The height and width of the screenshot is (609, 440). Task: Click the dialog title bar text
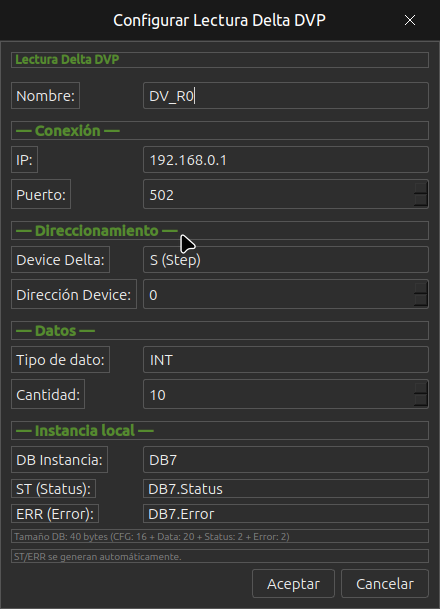click(x=219, y=20)
